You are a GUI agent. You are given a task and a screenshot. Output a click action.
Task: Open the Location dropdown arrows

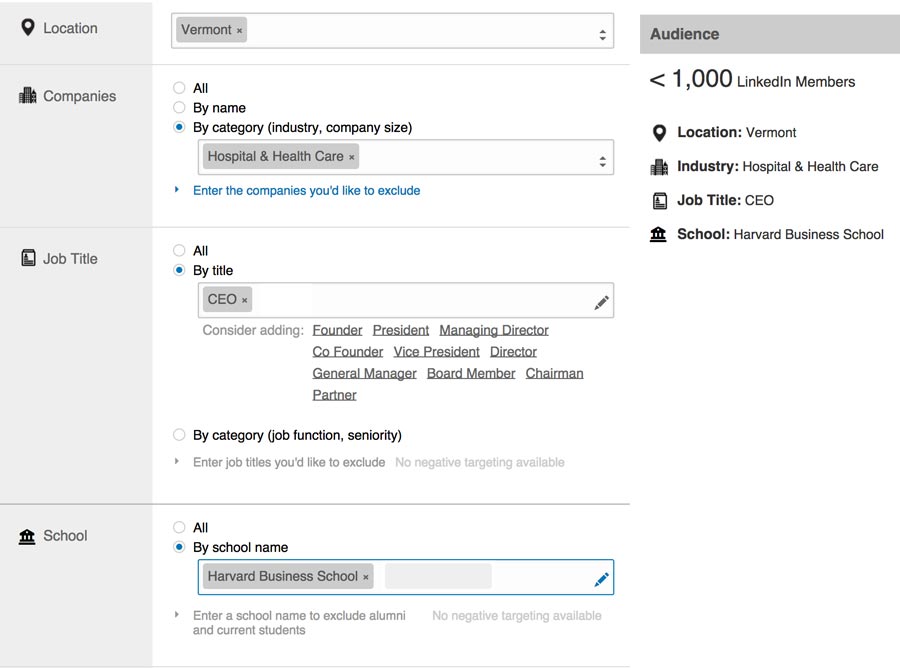(602, 34)
